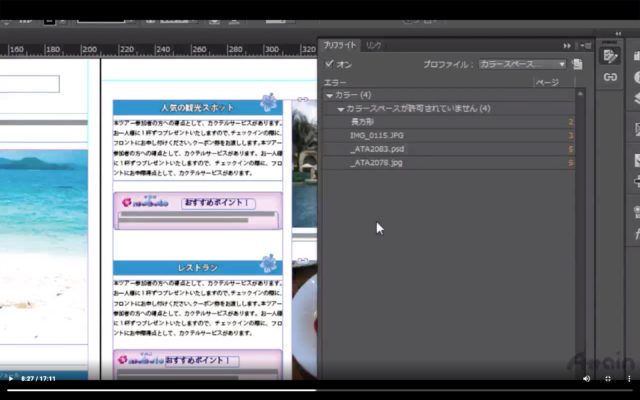Viewport: 640px width, 400px height.
Task: Select the _ATA2083.psd error row
Action: pyautogui.click(x=449, y=149)
